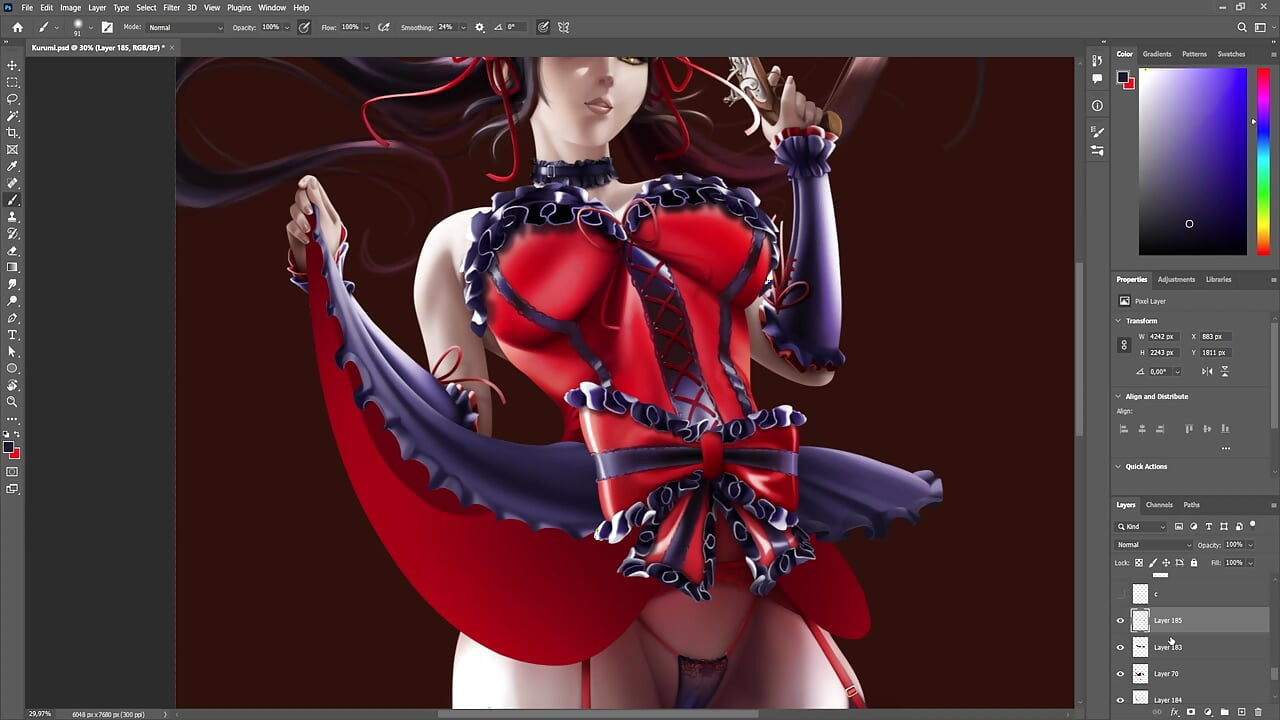Screen dimensions: 1280x720
Task: Open the Plugins menu
Action: coord(239,8)
